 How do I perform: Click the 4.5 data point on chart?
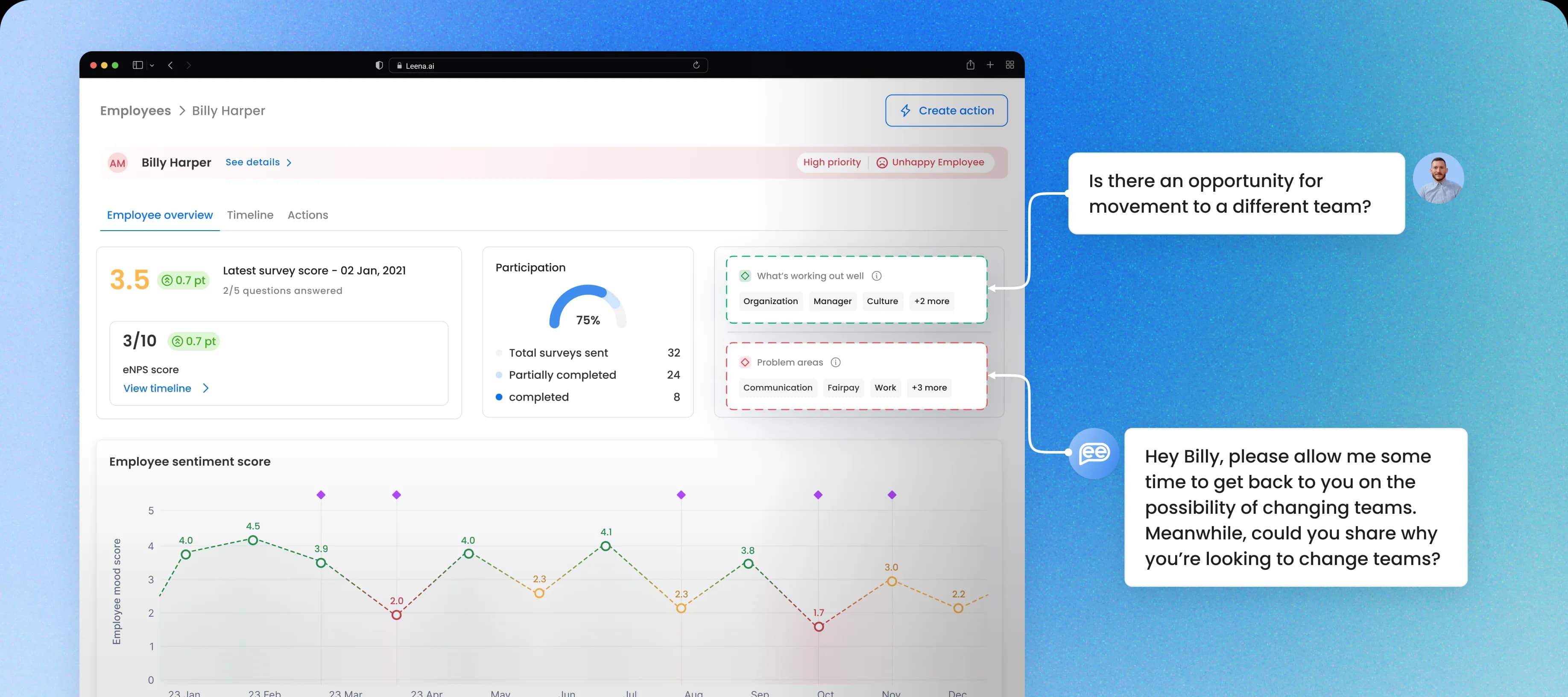pos(253,540)
